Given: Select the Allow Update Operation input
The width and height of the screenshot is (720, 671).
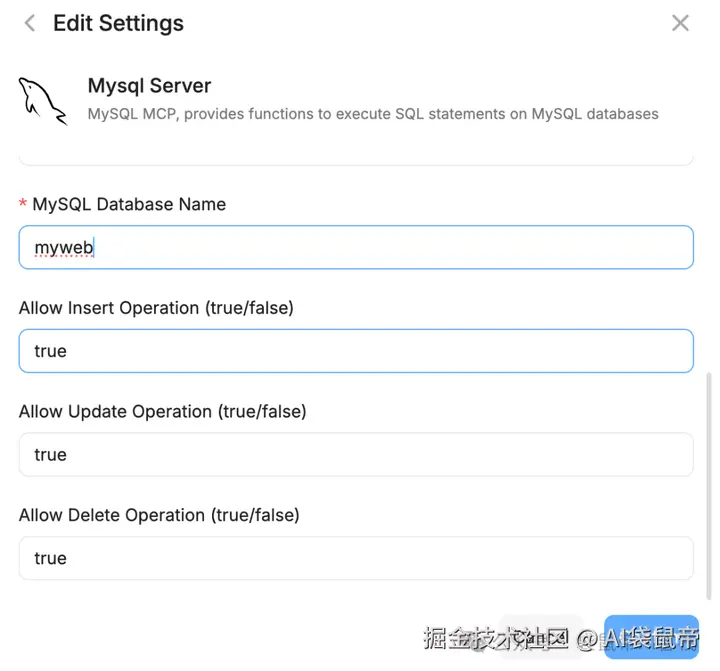Looking at the screenshot, I should click(355, 455).
